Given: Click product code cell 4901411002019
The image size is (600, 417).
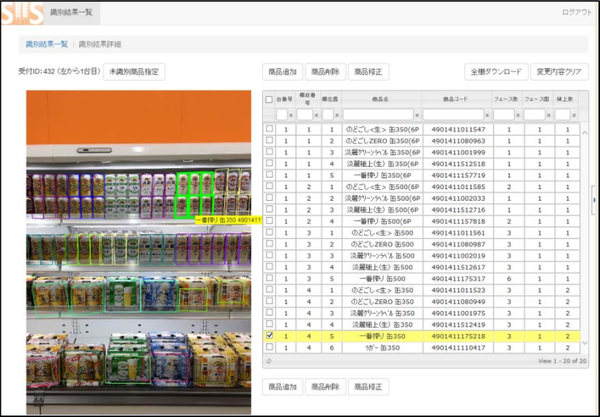Looking at the screenshot, I should tap(458, 256).
